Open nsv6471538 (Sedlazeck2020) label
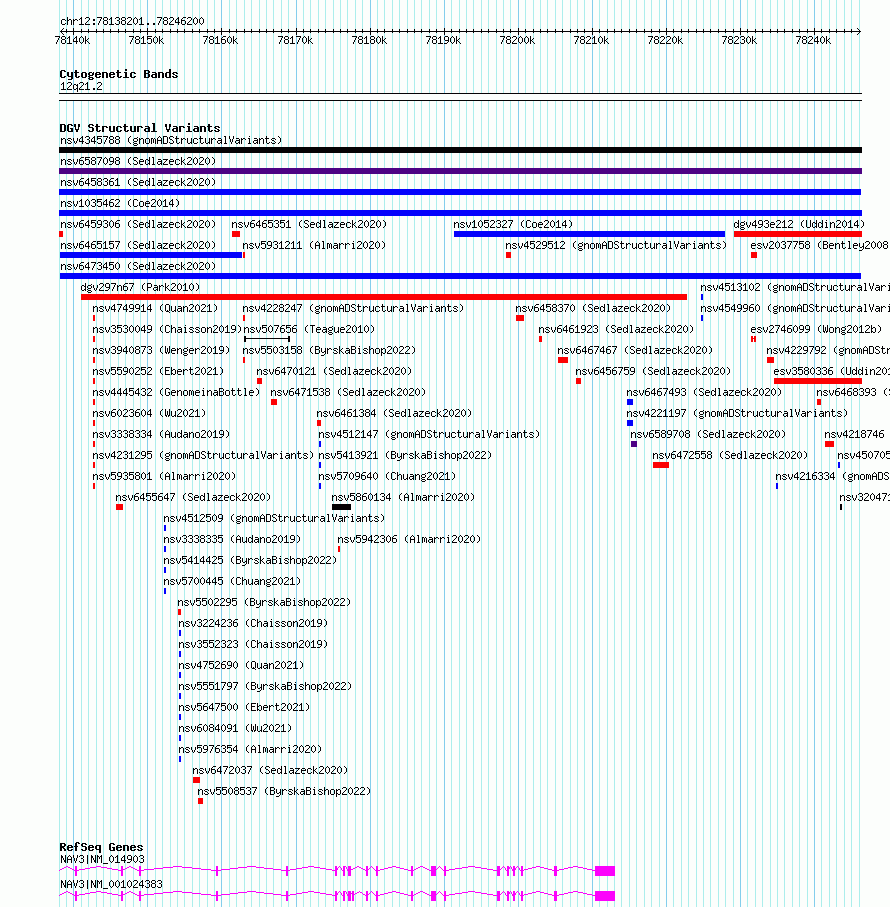This screenshot has width=890, height=907. point(348,392)
